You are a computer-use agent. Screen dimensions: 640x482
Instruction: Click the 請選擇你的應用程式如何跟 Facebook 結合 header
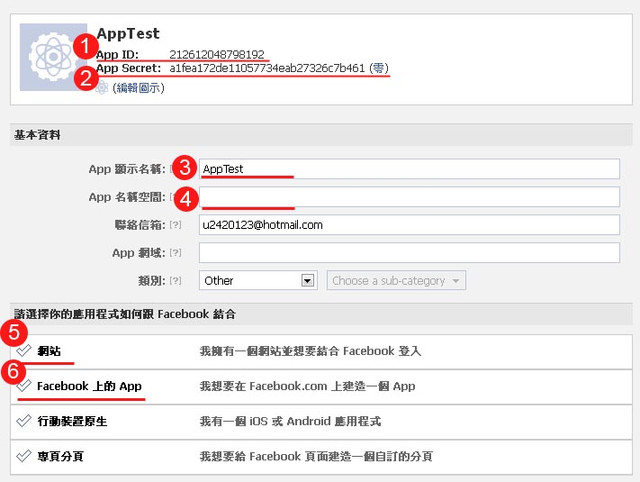tap(321, 314)
